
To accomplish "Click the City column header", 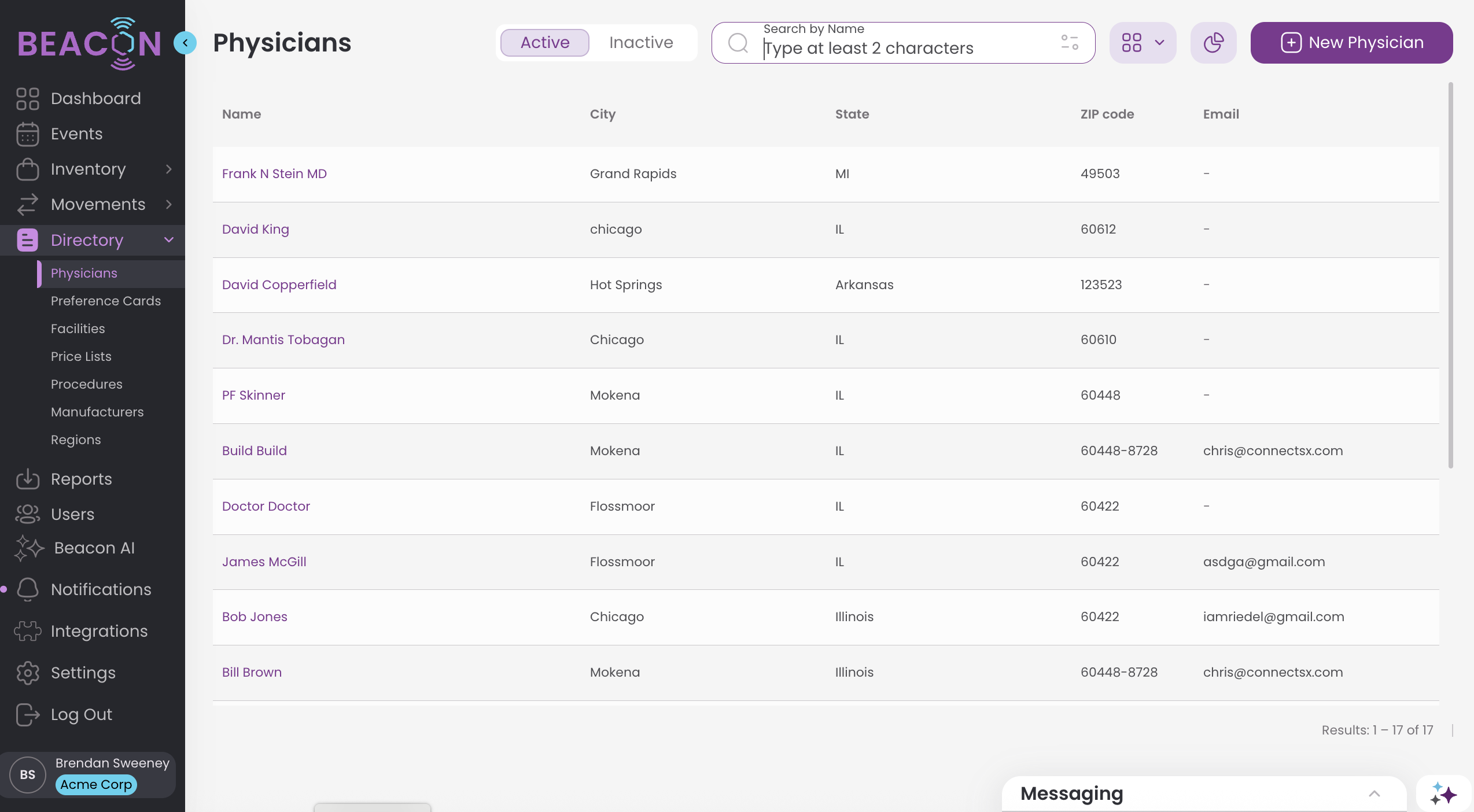I will tap(602, 115).
